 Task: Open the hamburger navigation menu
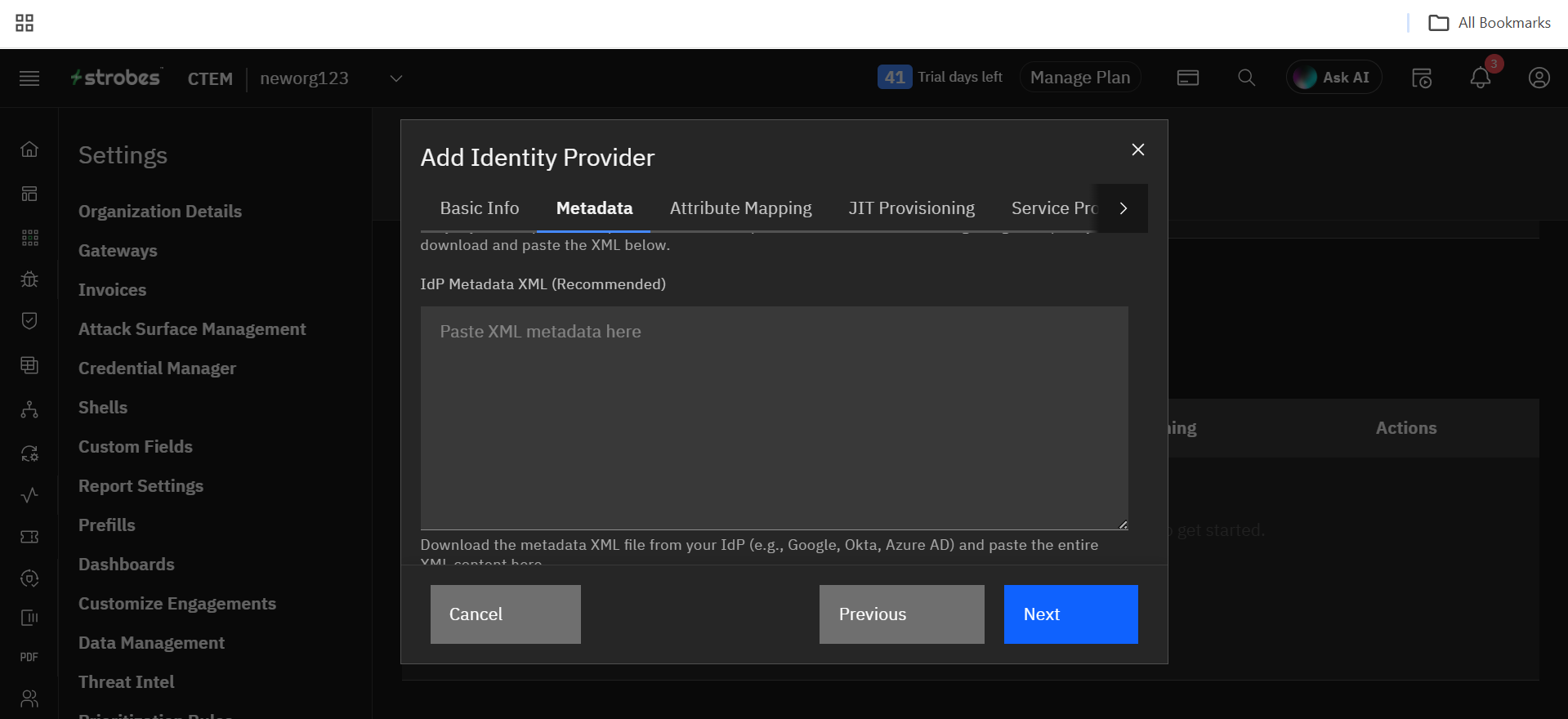pos(29,78)
